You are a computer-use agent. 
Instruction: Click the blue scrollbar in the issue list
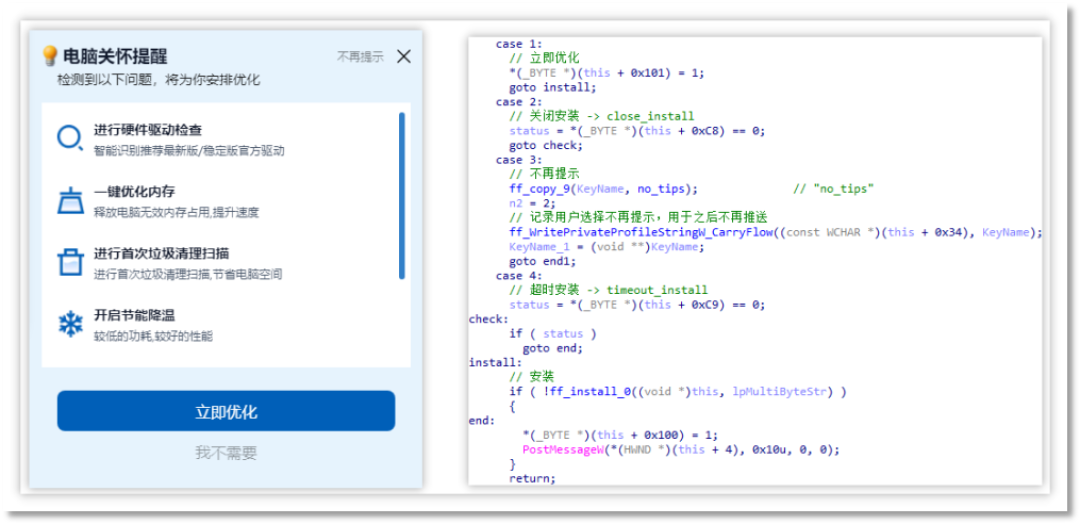coord(402,196)
